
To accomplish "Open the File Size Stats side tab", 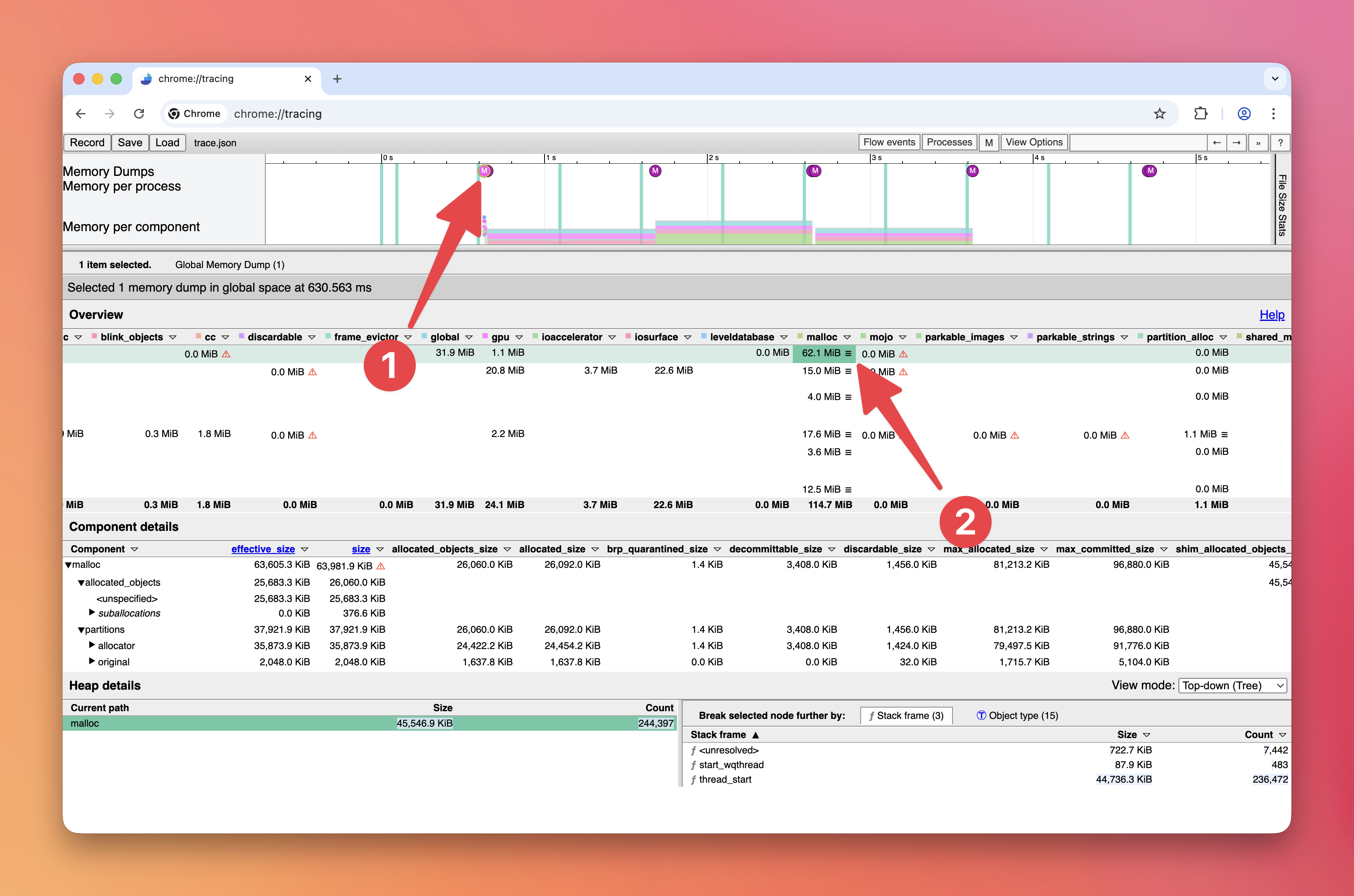I will tap(1282, 205).
